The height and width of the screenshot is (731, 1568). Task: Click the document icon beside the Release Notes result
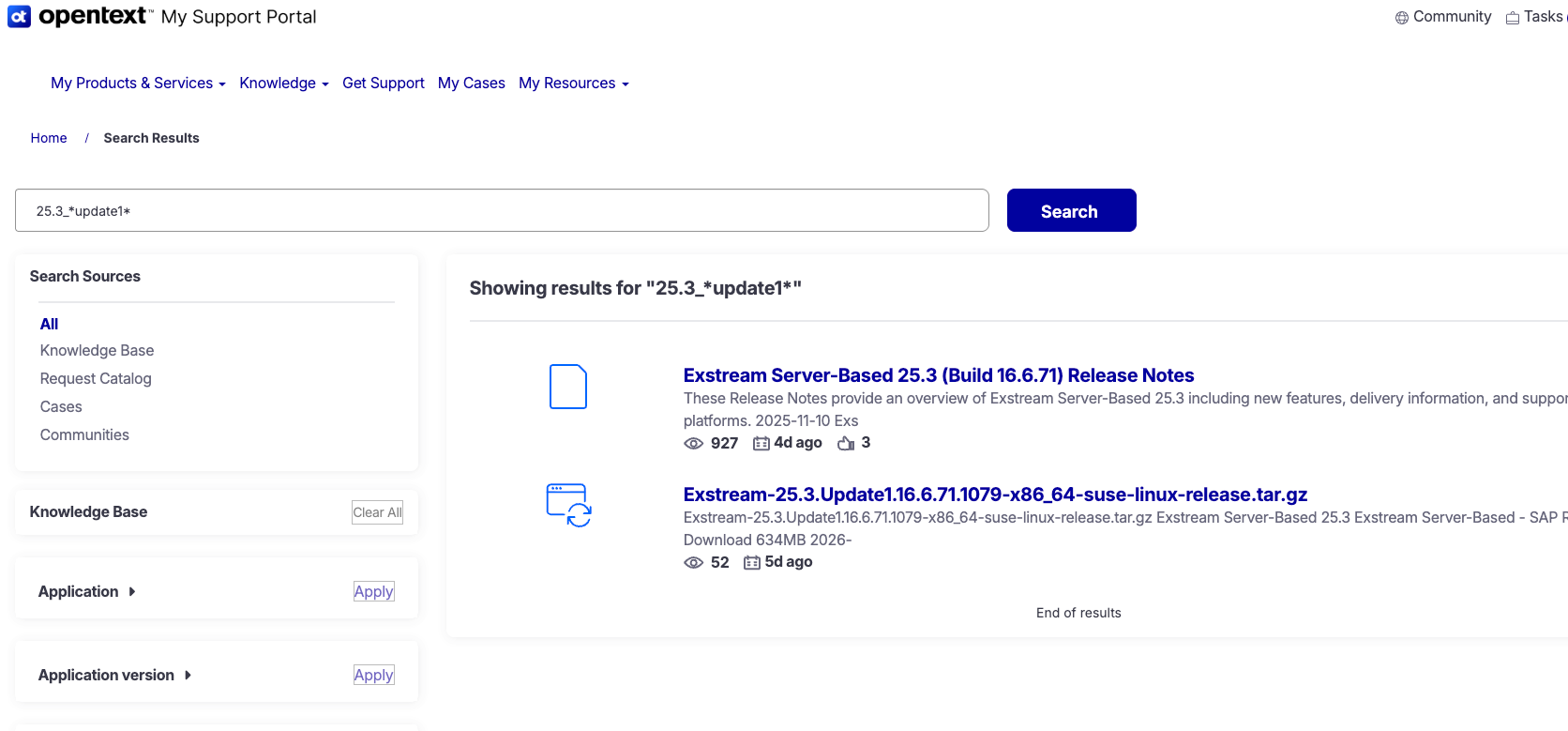[x=568, y=387]
